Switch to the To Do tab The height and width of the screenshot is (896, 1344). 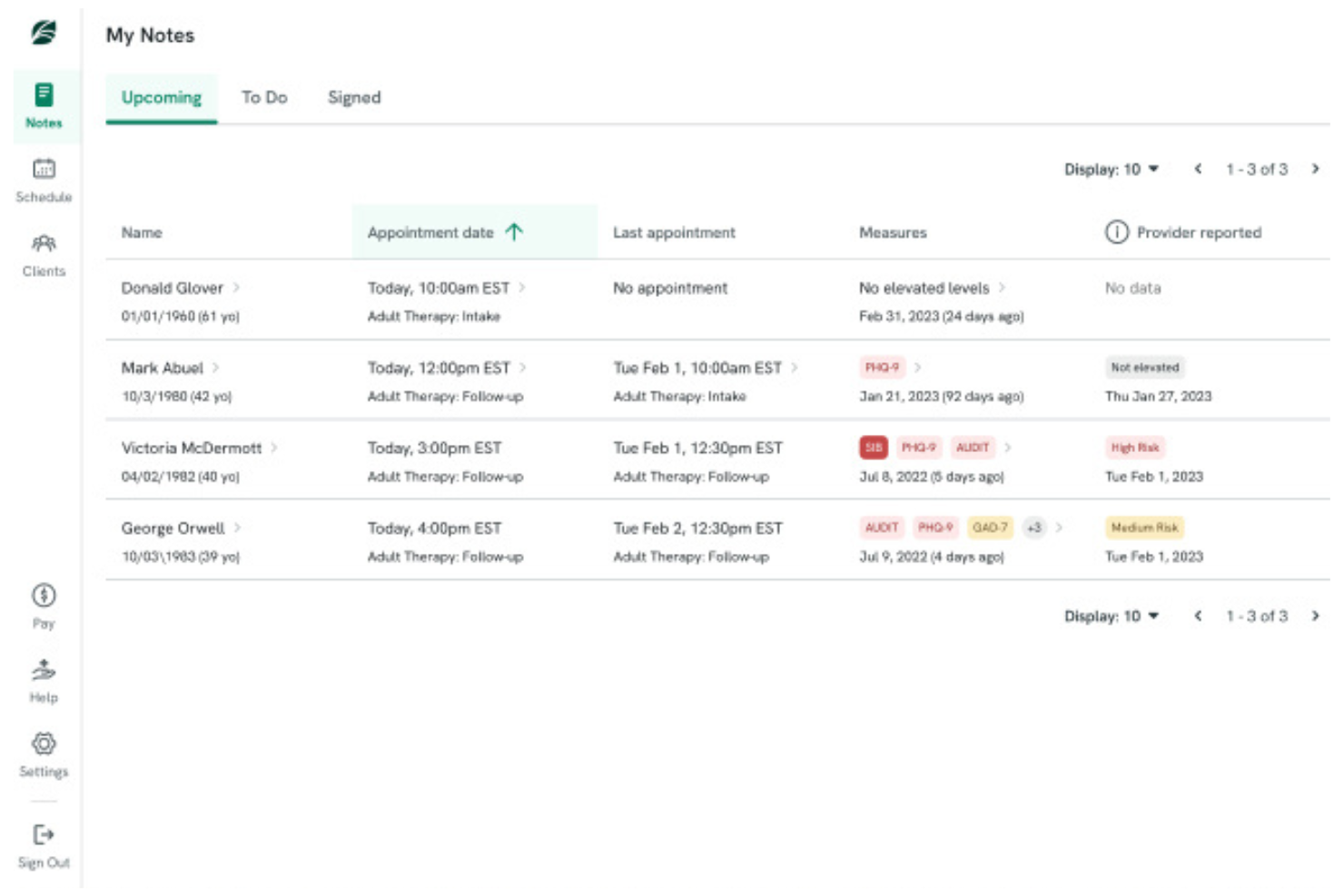pyautogui.click(x=264, y=97)
